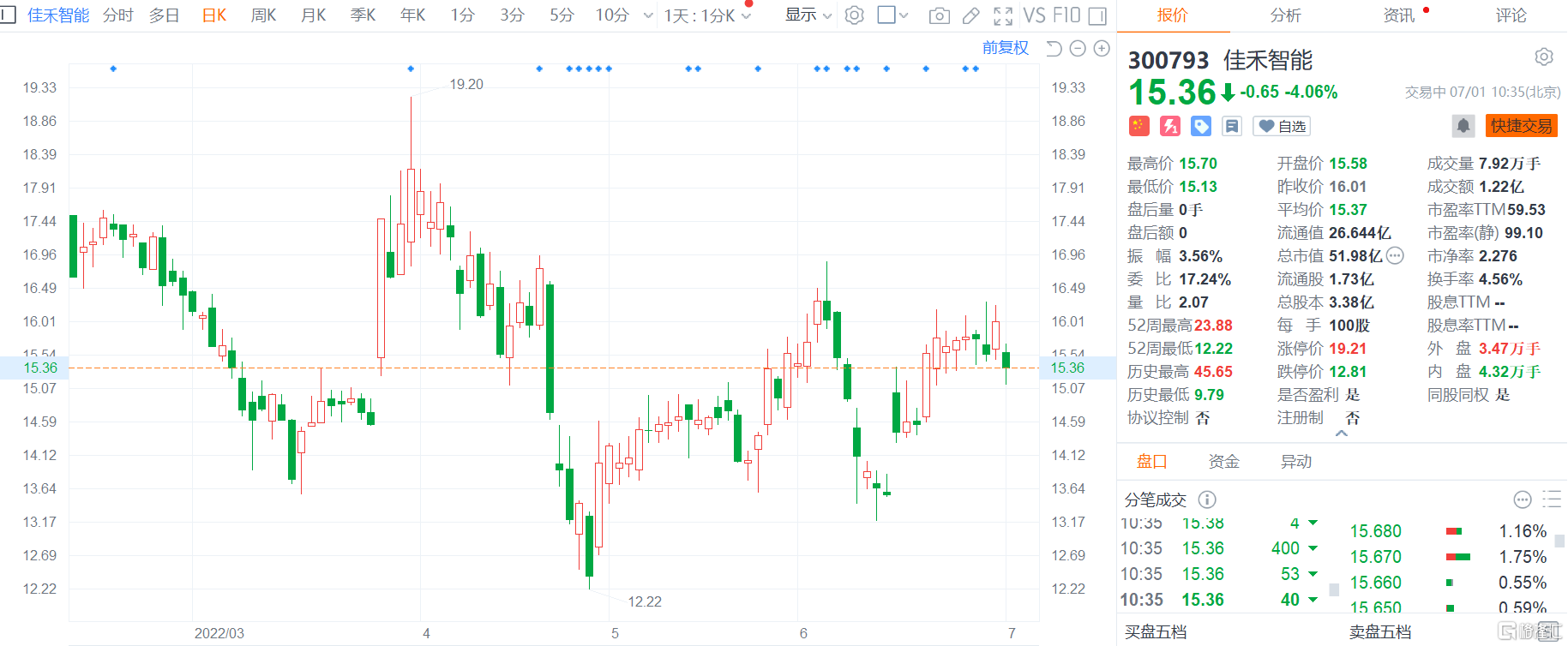The height and width of the screenshot is (646, 1568).
Task: Open quote panel settings gear
Action: coord(1543,57)
